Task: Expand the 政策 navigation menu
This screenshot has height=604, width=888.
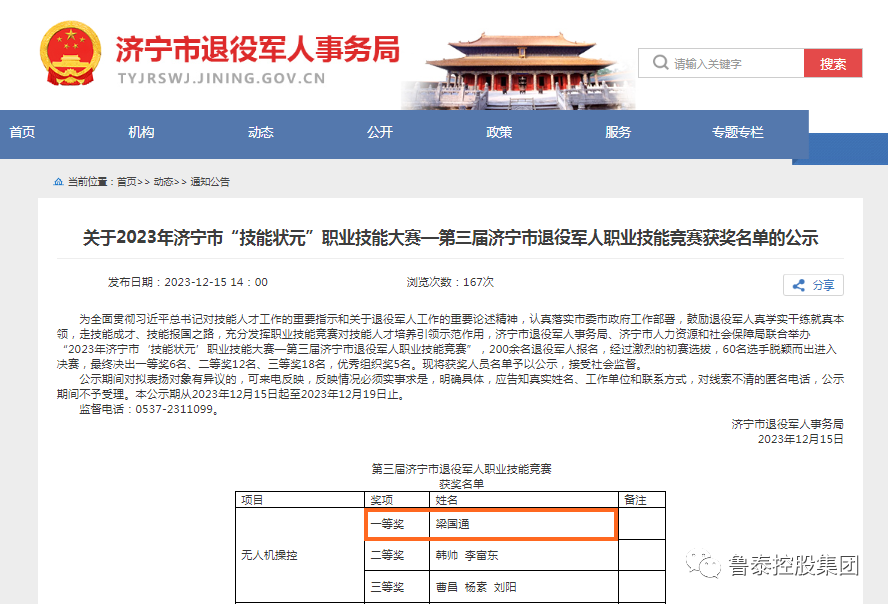Action: click(498, 131)
